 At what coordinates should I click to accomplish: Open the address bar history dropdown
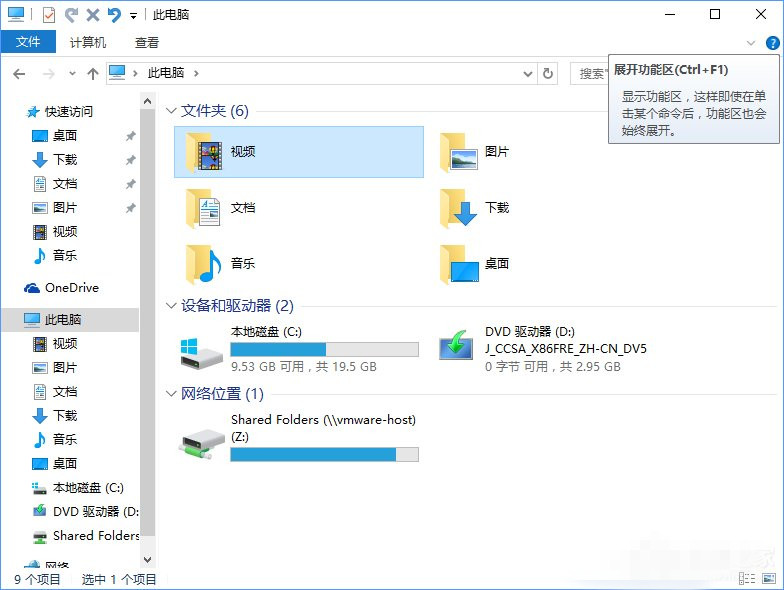(x=529, y=73)
